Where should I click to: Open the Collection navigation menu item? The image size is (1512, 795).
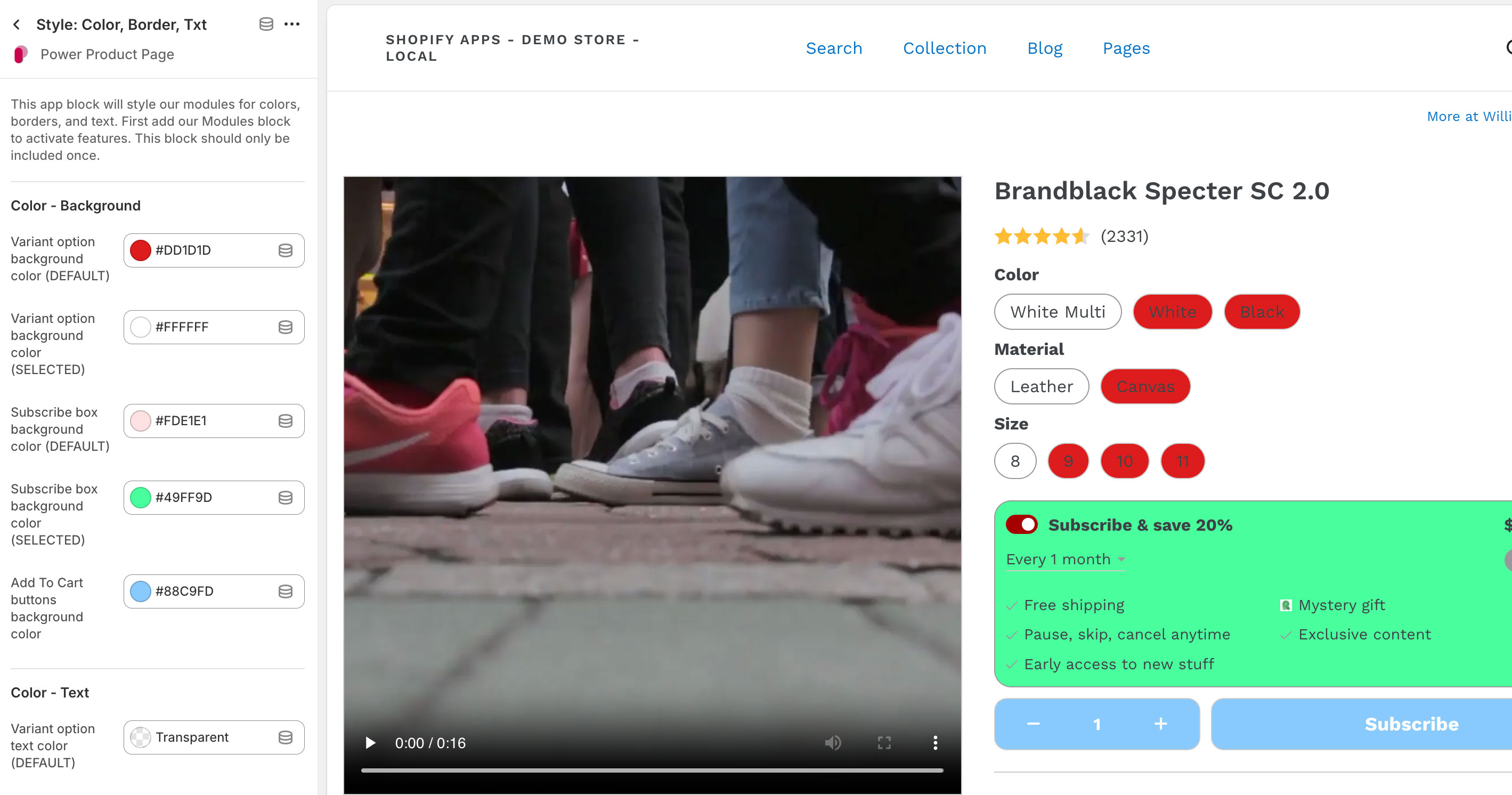click(944, 48)
